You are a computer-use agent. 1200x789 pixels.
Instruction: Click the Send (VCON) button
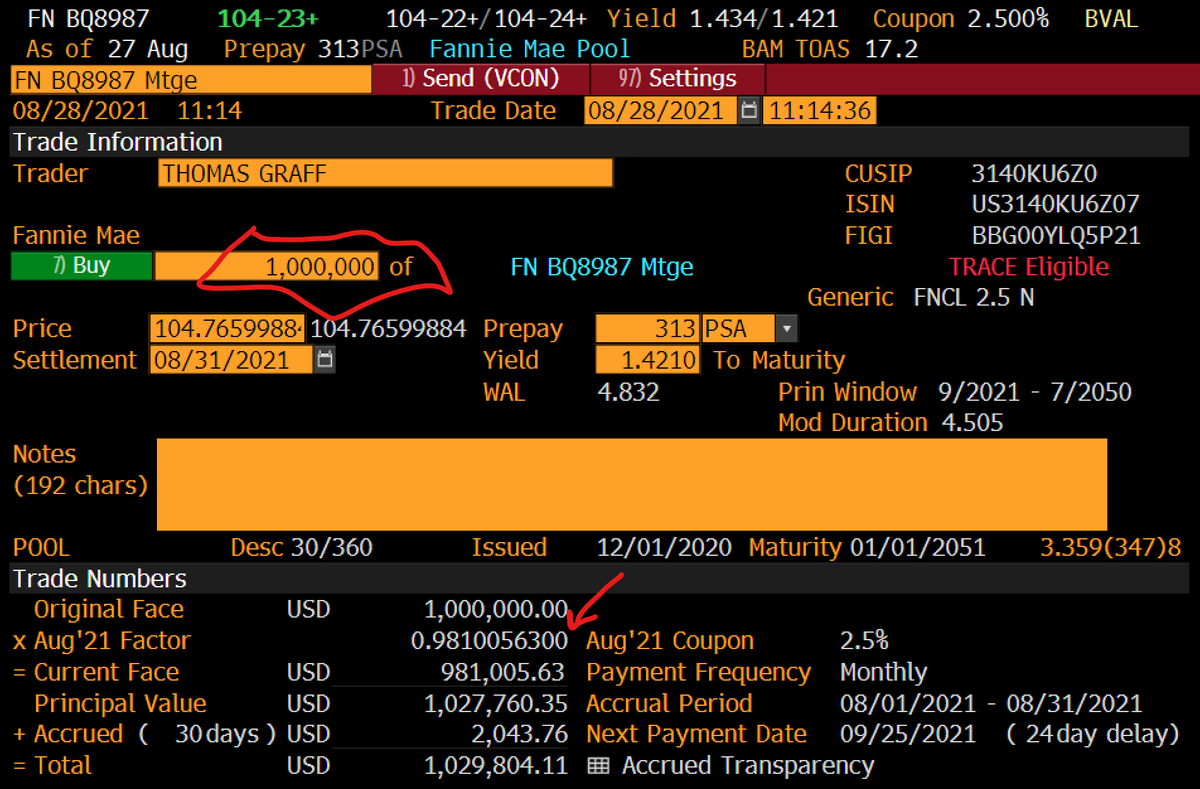point(481,79)
